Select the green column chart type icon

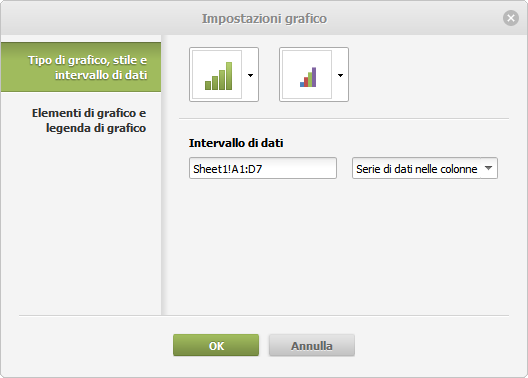tap(219, 76)
